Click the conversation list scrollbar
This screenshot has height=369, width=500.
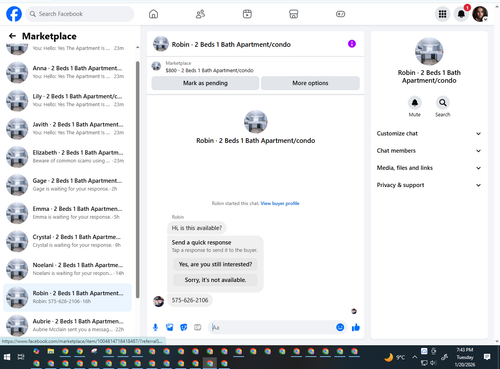point(137,180)
